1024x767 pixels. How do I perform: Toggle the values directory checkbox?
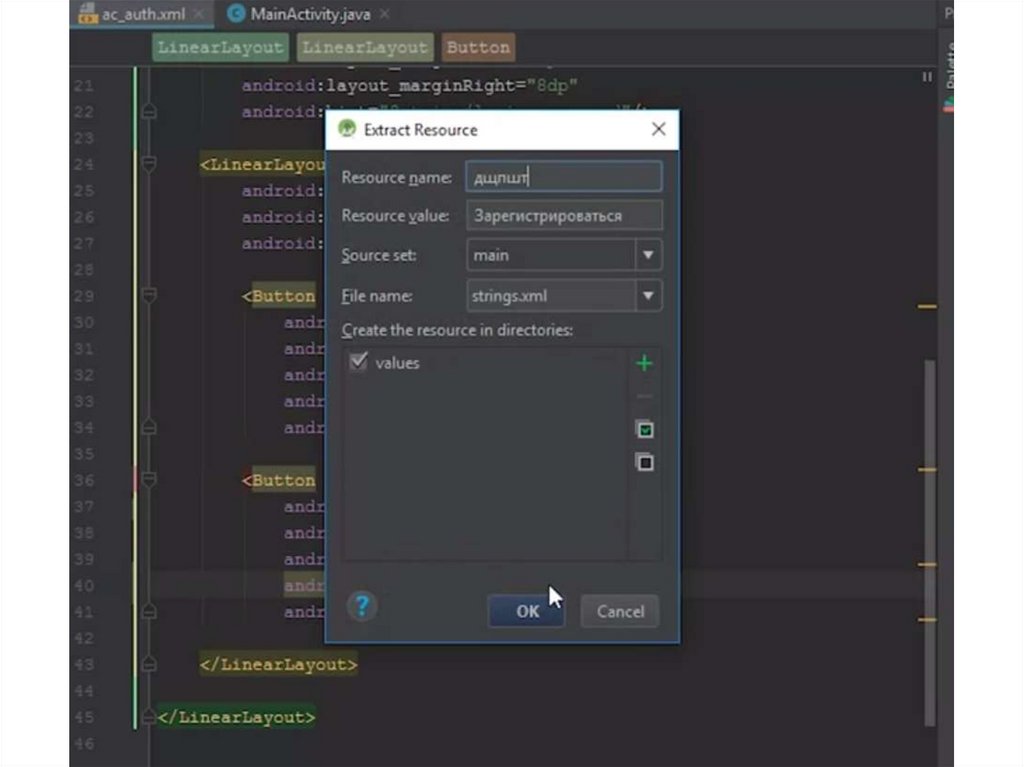click(x=359, y=363)
